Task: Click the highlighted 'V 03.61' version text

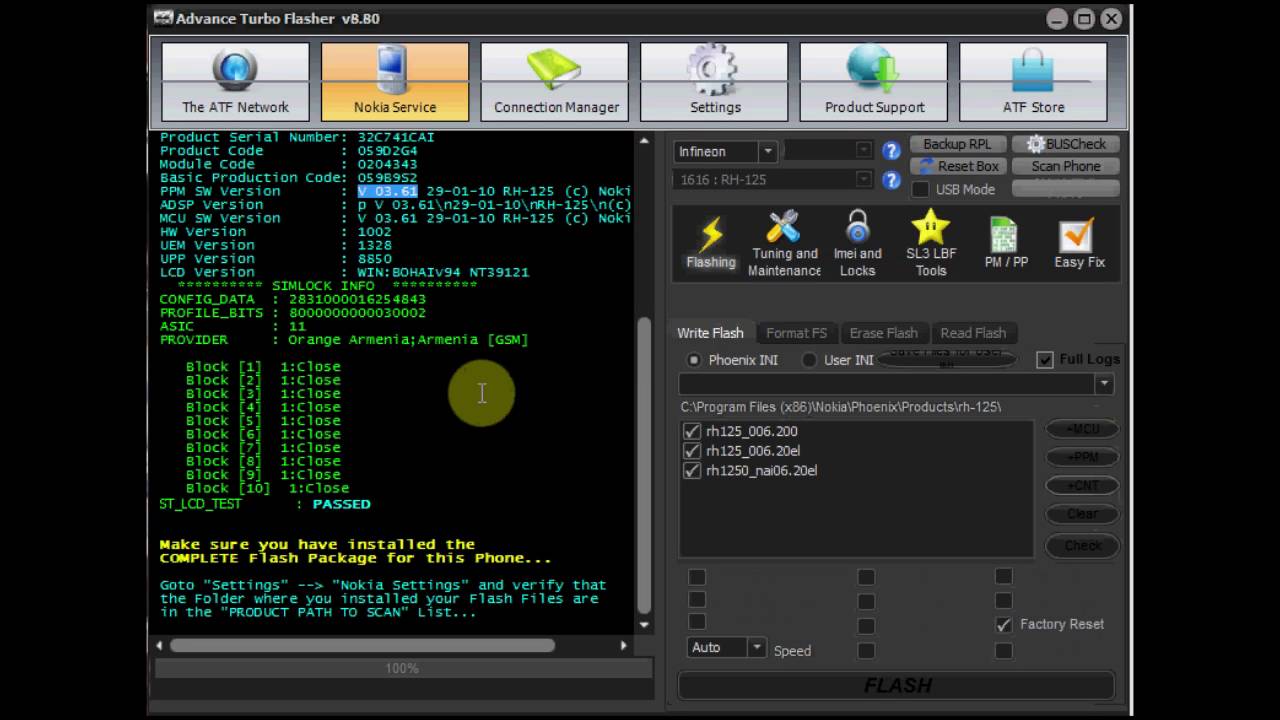Action: click(x=387, y=191)
